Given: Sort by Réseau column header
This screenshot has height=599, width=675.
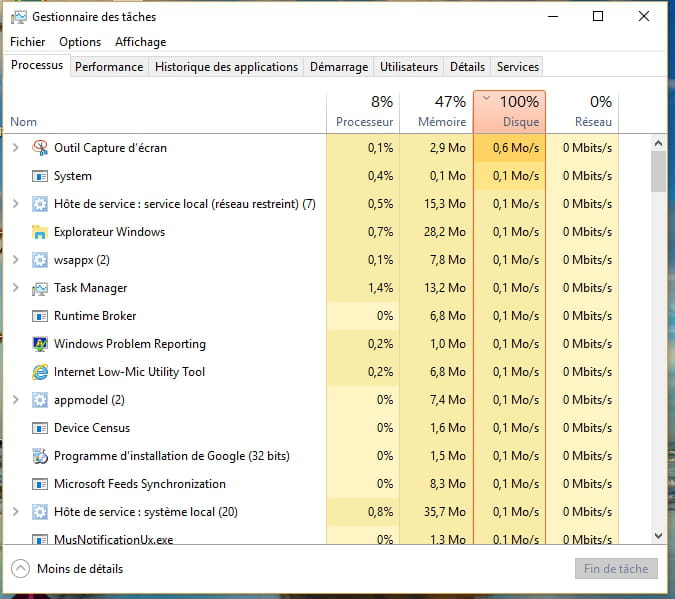Looking at the screenshot, I should click(x=582, y=112).
